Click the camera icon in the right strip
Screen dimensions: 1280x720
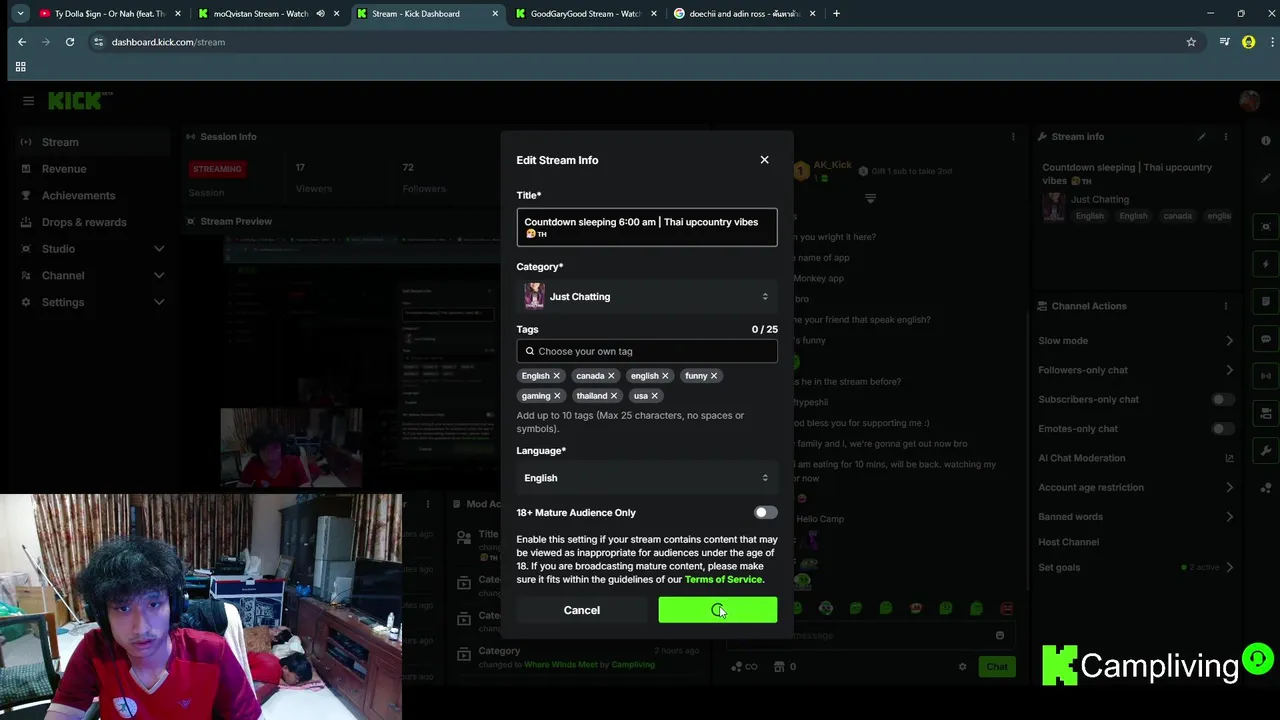coord(1266,227)
